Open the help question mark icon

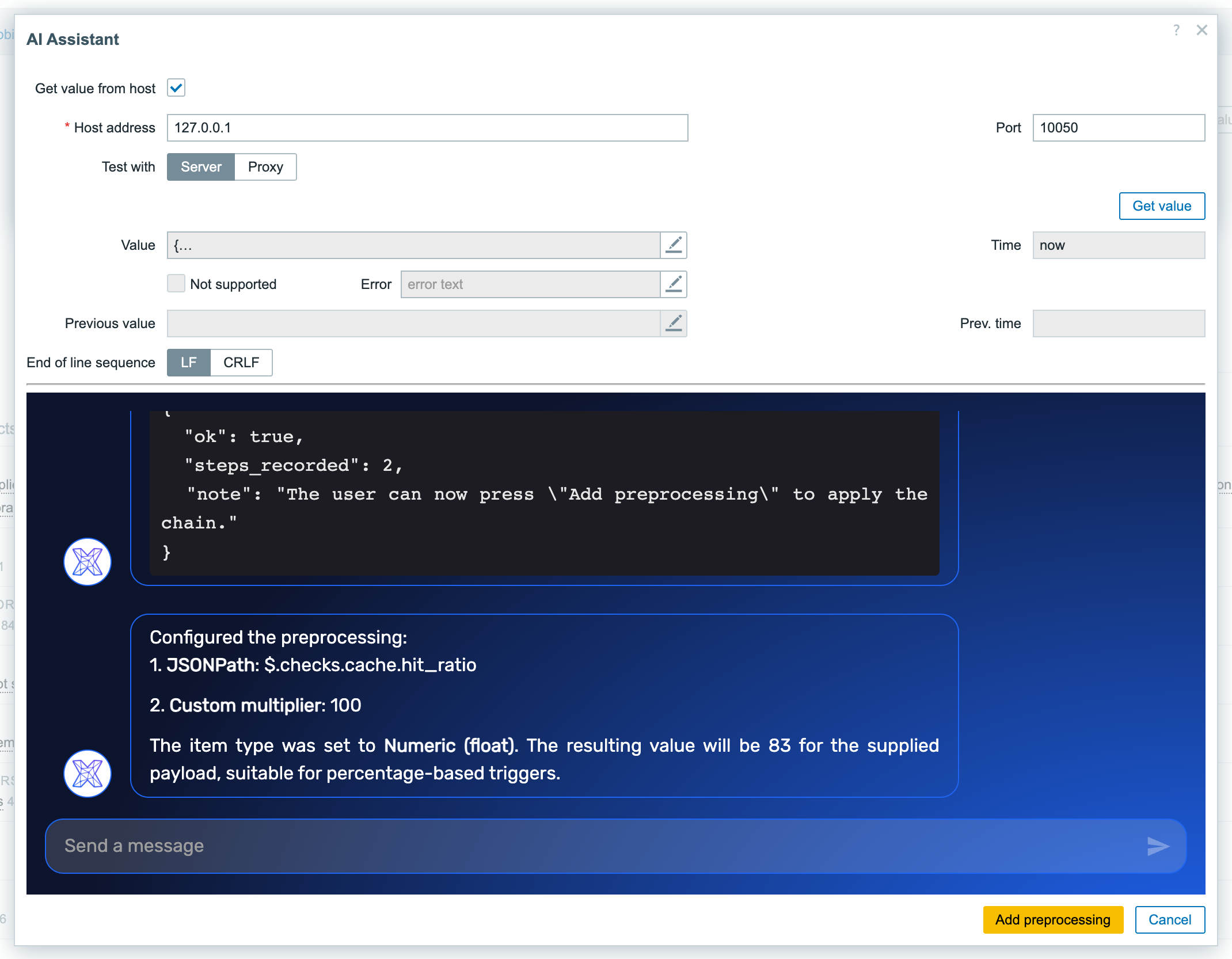coord(1177,30)
